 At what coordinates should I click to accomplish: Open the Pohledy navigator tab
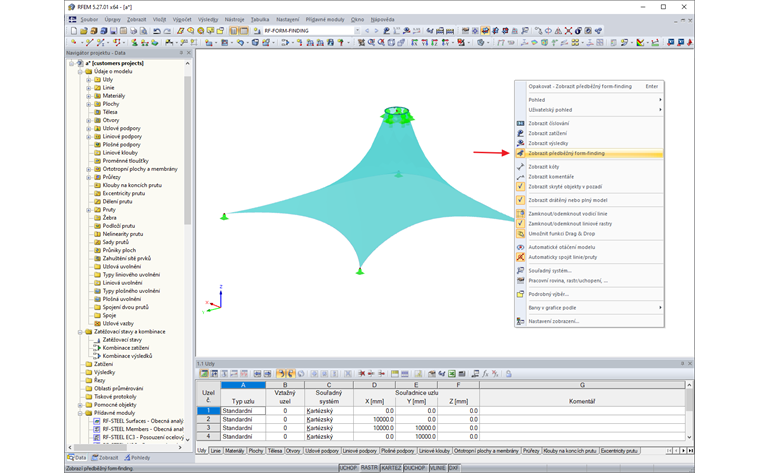pos(137,457)
